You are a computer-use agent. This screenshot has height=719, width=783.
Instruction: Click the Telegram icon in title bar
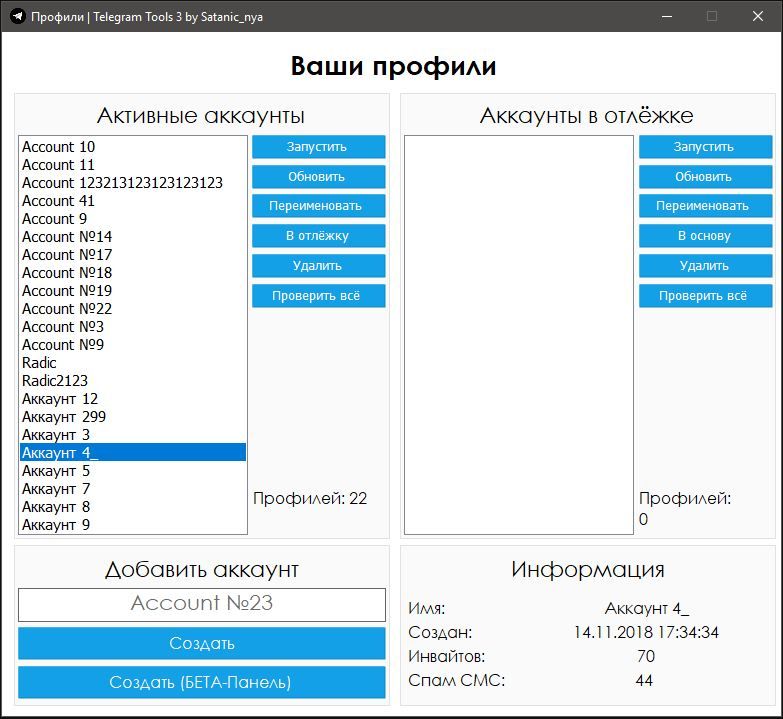(x=17, y=16)
